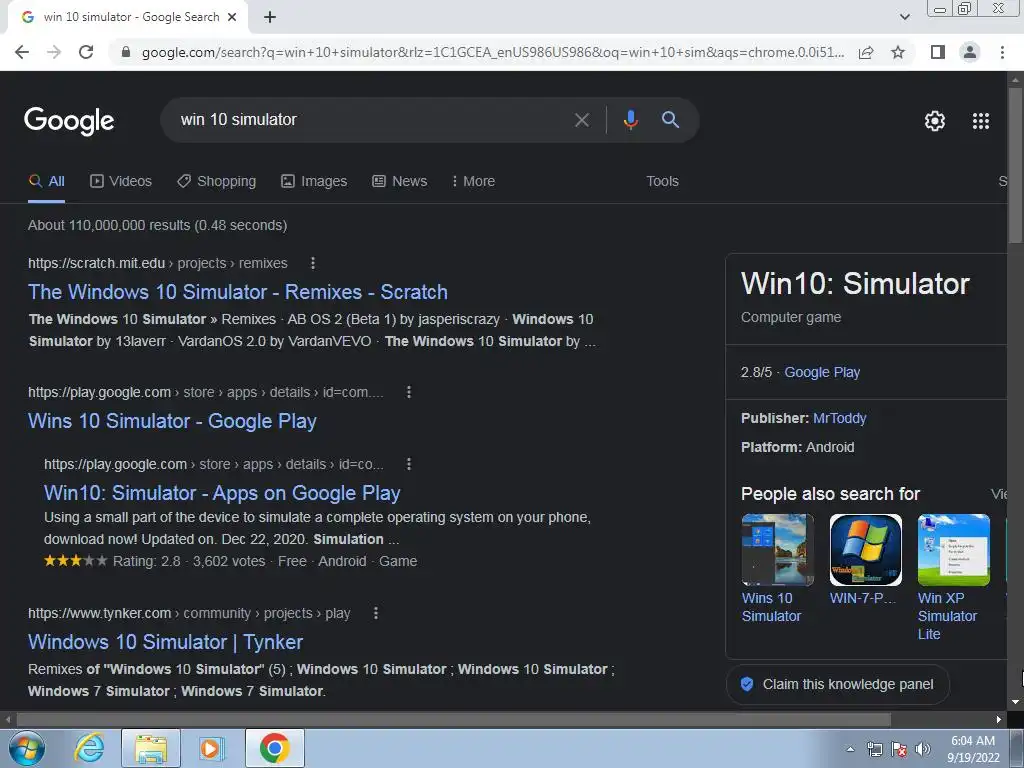Viewport: 1024px width, 768px height.
Task: Open Chrome side panel
Action: tap(937, 52)
